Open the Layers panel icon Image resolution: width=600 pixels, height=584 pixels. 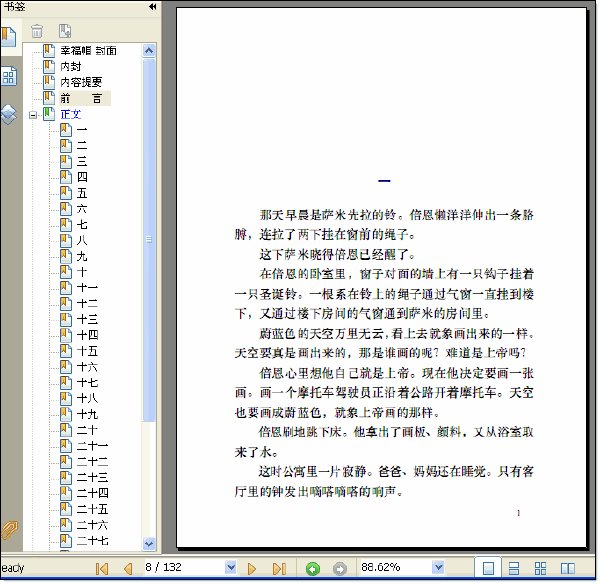point(8,113)
